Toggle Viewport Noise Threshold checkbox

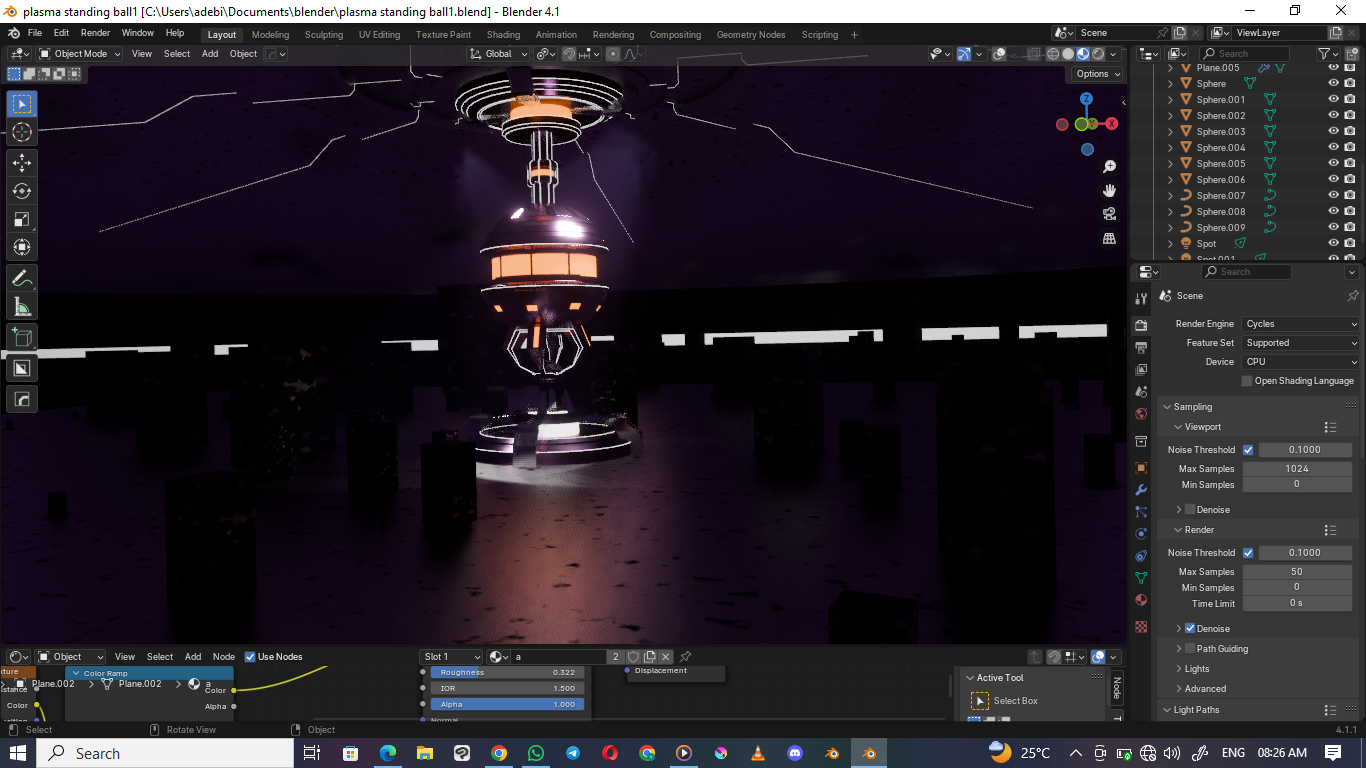pyautogui.click(x=1248, y=450)
